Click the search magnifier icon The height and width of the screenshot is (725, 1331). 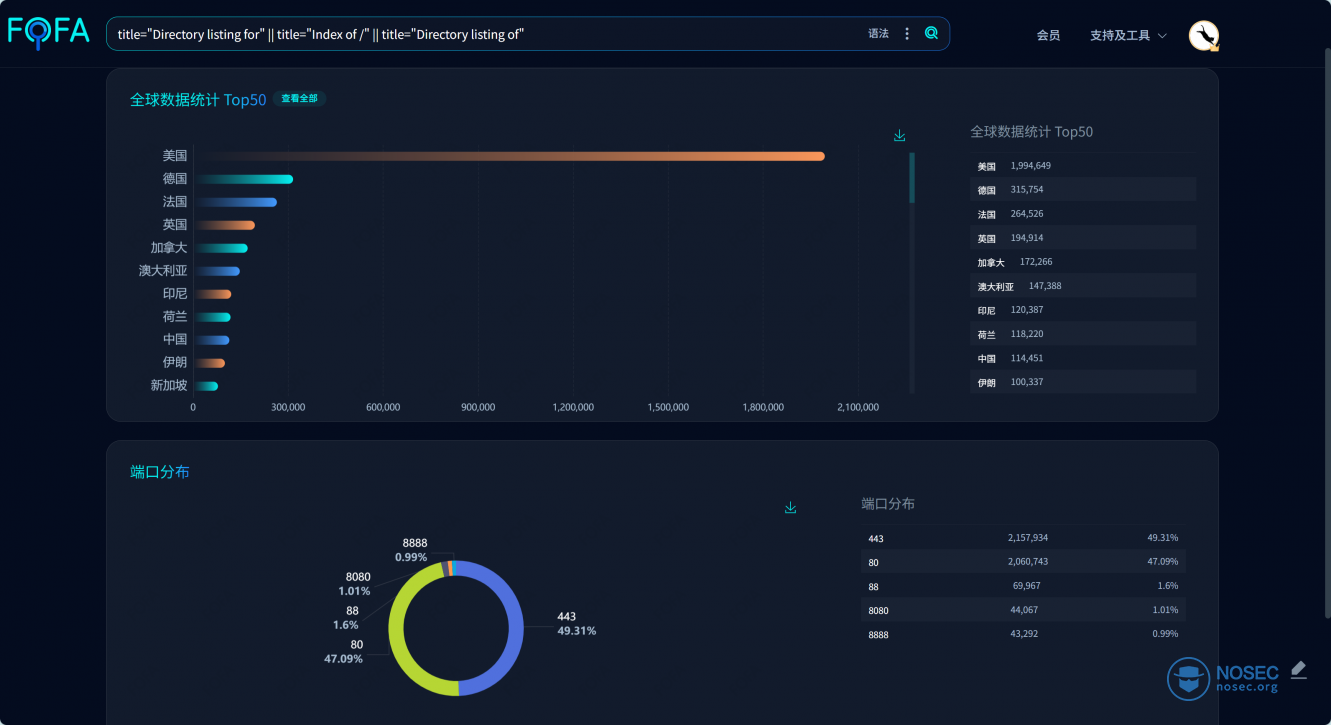pyautogui.click(x=931, y=33)
